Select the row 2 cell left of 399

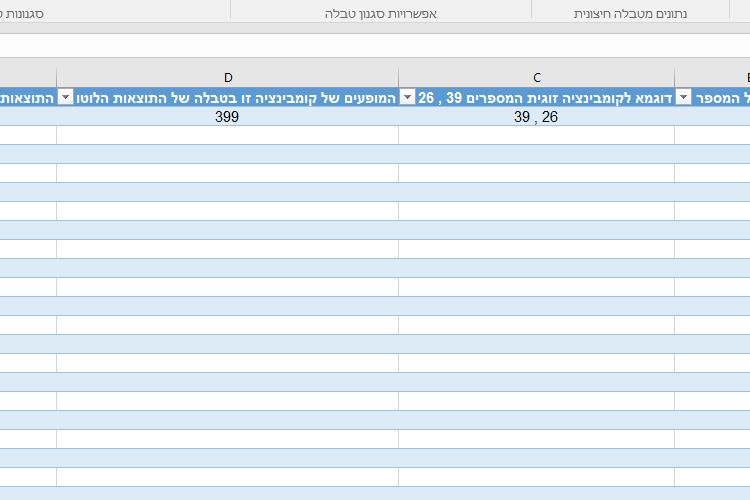click(28, 116)
